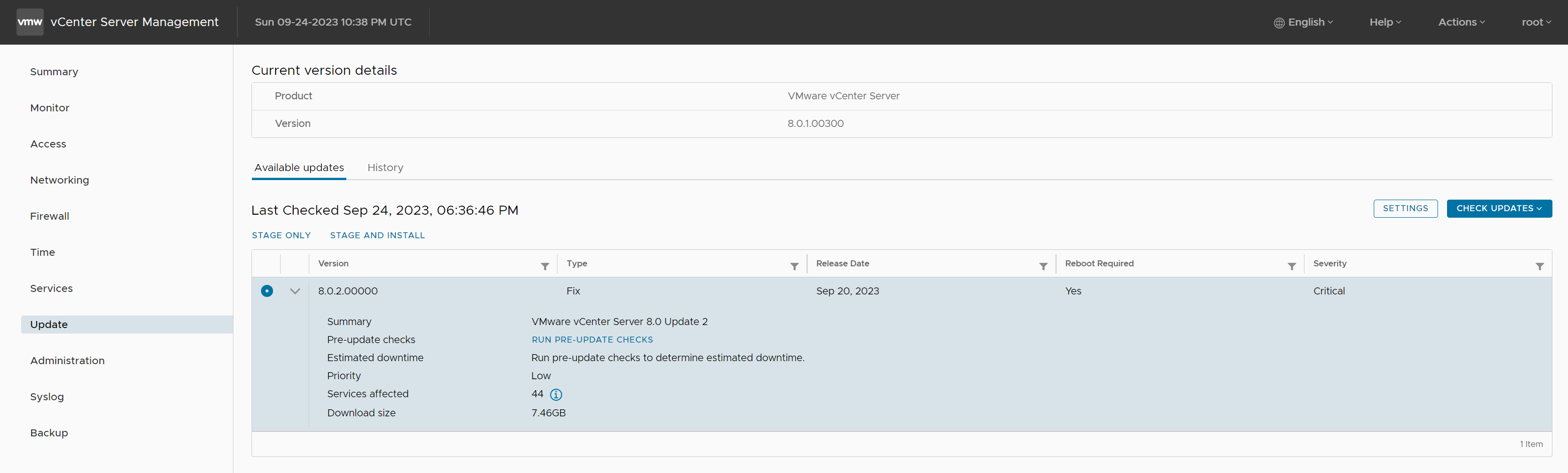Click the Services affected info icon
The image size is (1568, 473).
pos(556,395)
